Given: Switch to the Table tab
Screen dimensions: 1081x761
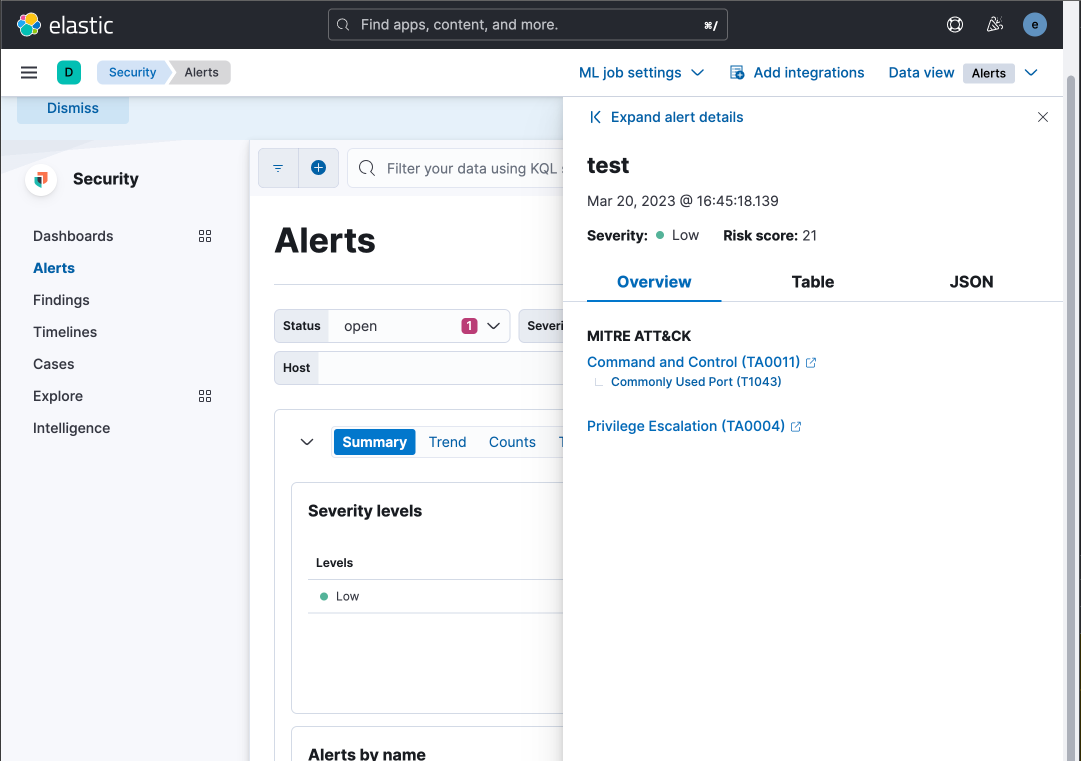Looking at the screenshot, I should 813,282.
